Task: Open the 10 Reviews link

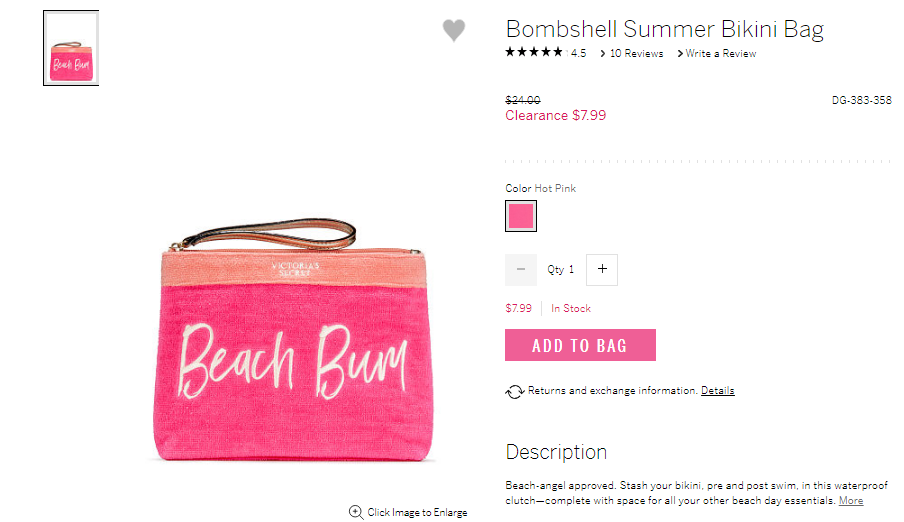Action: click(636, 54)
